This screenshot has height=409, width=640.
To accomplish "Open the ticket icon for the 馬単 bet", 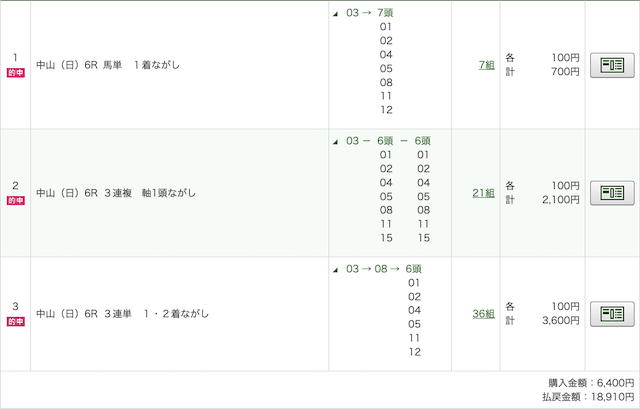I will coord(611,65).
